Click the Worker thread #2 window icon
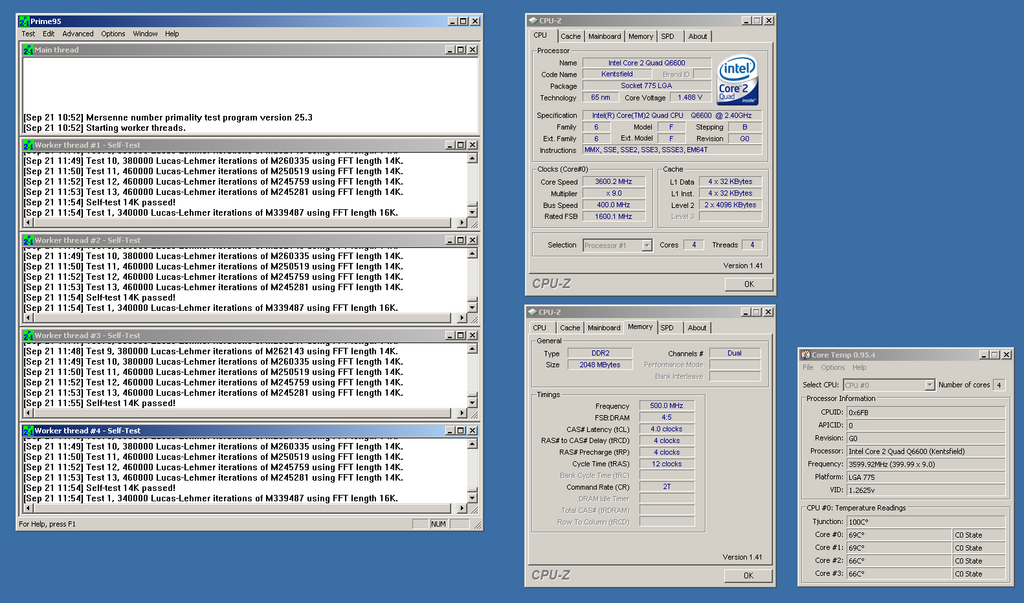The width and height of the screenshot is (1024, 603). click(28, 240)
